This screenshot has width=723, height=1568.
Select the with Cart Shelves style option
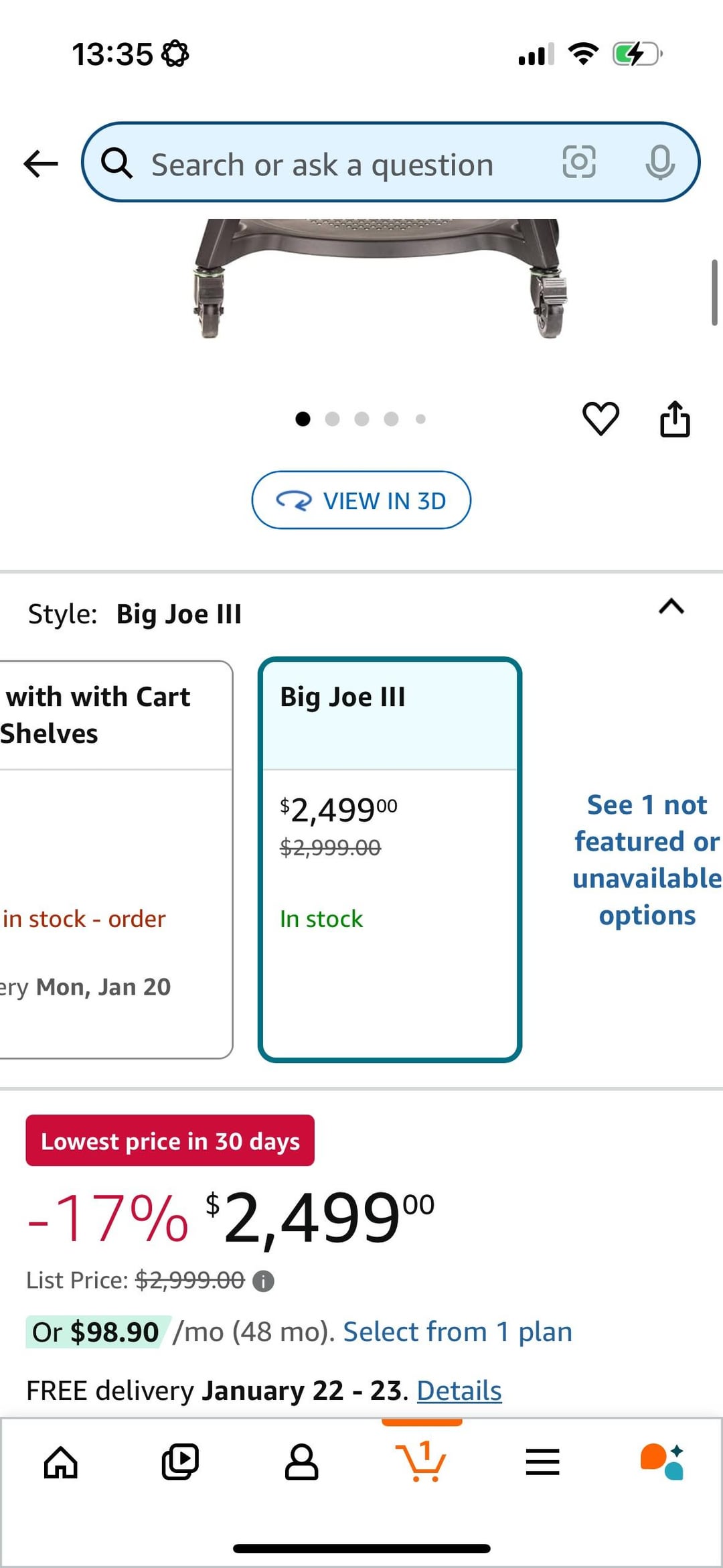pyautogui.click(x=114, y=859)
